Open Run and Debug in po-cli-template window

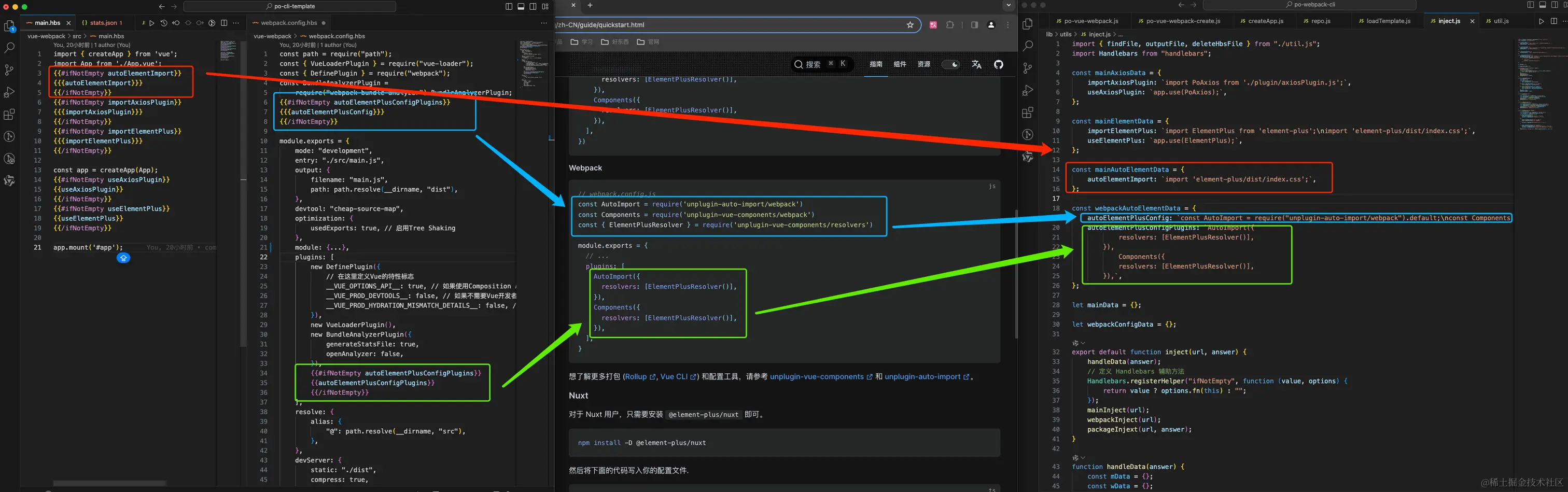click(9, 92)
